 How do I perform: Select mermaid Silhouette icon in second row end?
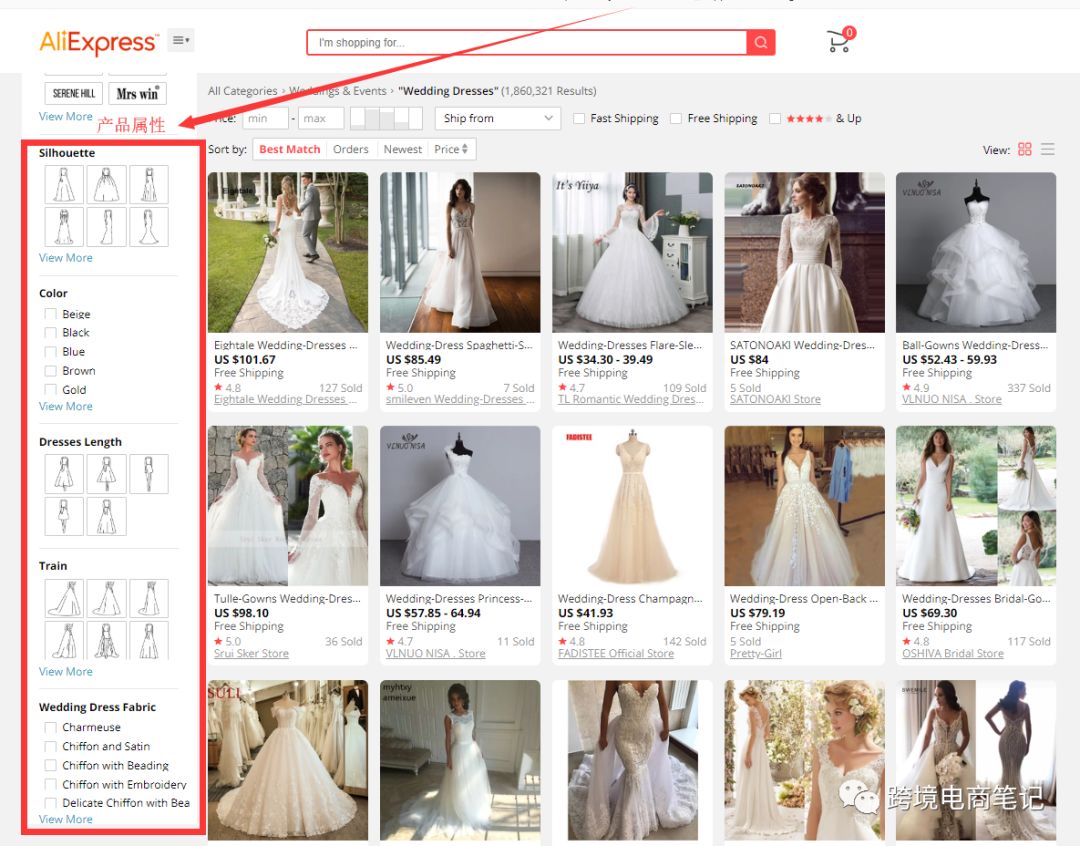click(x=149, y=227)
